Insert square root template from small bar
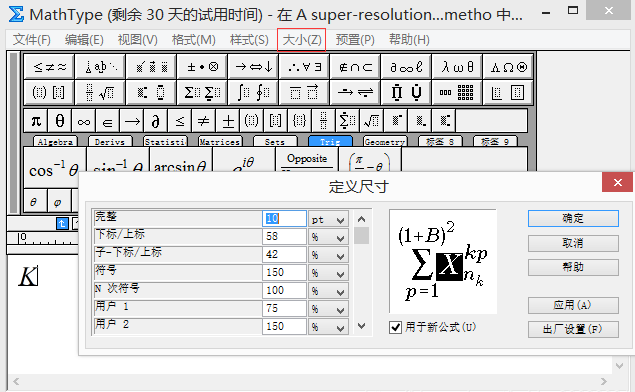Screen dimensions: 635x392 (371, 121)
